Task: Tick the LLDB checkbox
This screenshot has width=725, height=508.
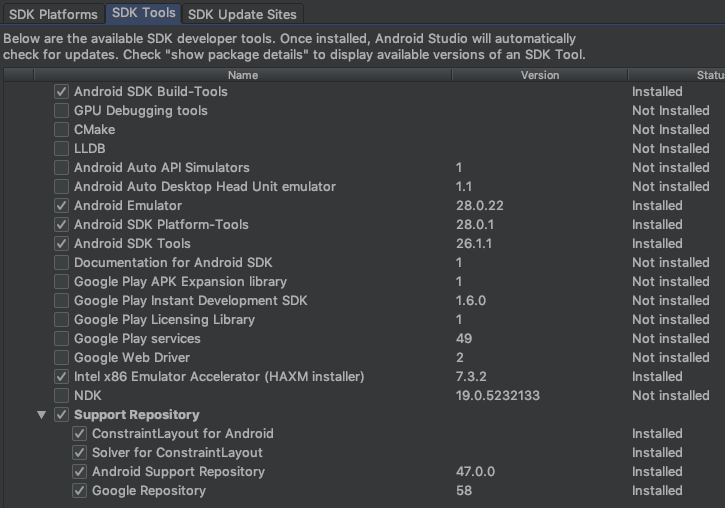Action: click(x=62, y=149)
